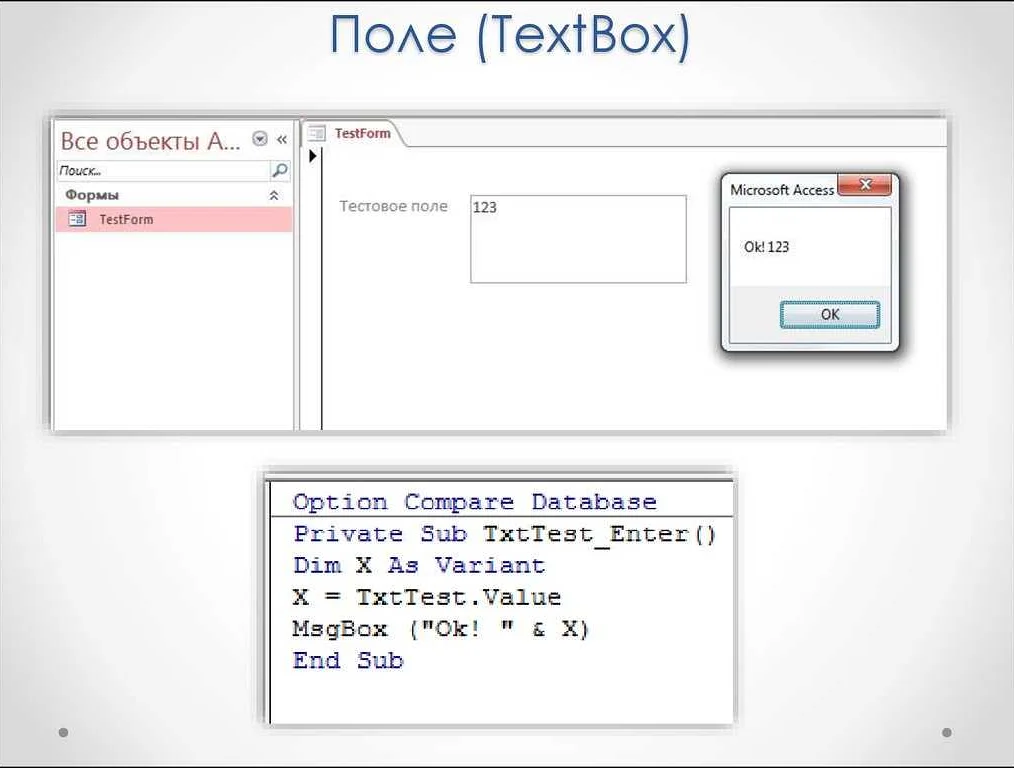
Task: Click the Тестовое поле label
Action: pos(393,206)
